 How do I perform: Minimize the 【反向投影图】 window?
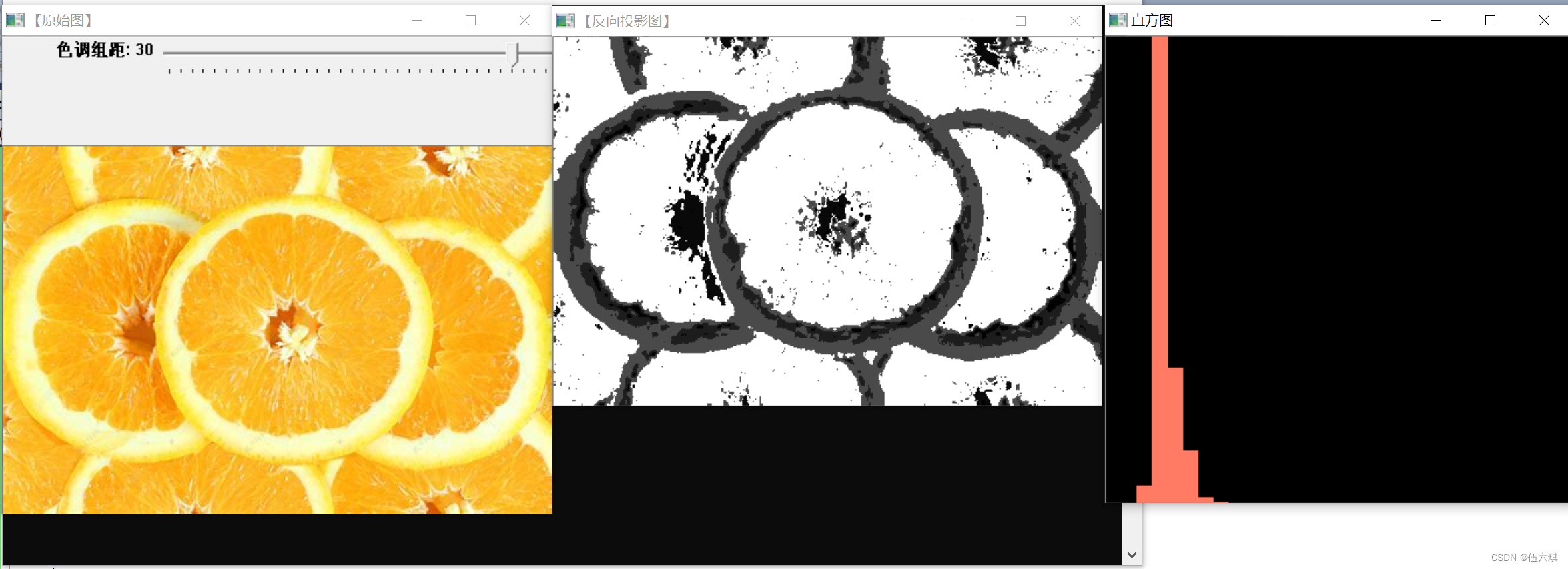tap(967, 21)
